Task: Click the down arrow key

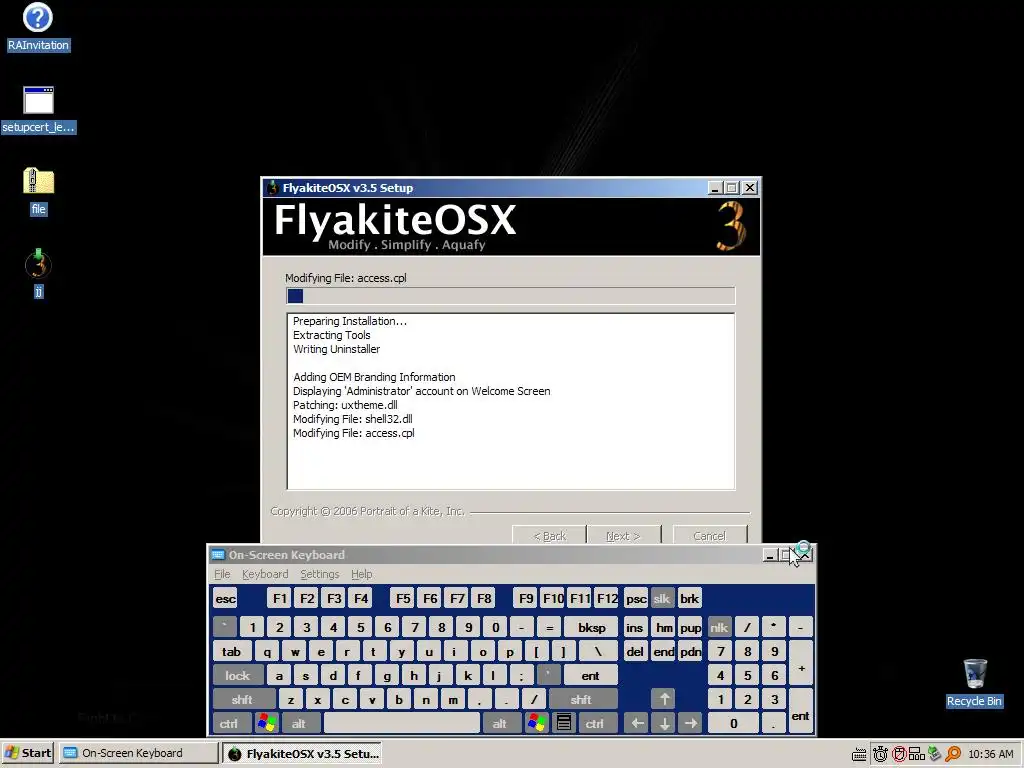Action: click(x=664, y=723)
